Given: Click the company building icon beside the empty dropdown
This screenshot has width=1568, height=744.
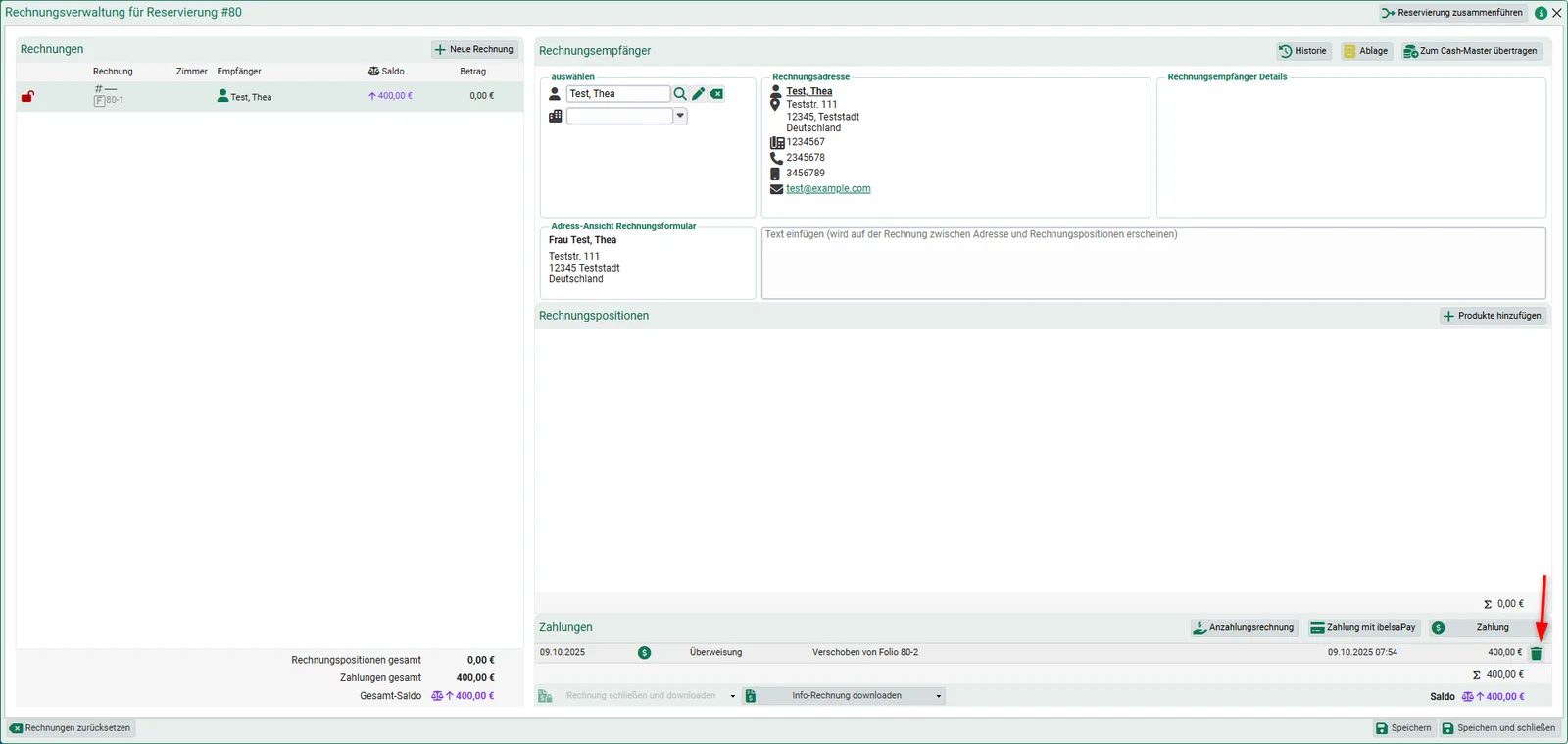Looking at the screenshot, I should [556, 116].
